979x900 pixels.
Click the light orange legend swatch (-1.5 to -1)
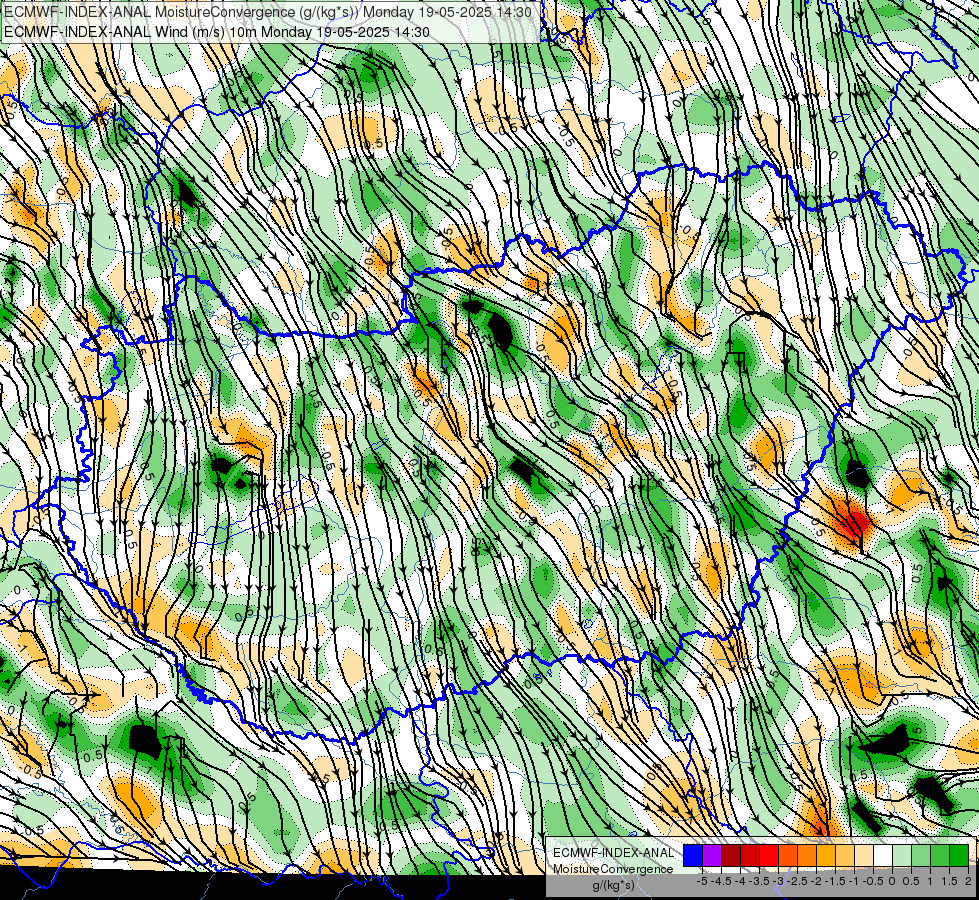coord(845,856)
